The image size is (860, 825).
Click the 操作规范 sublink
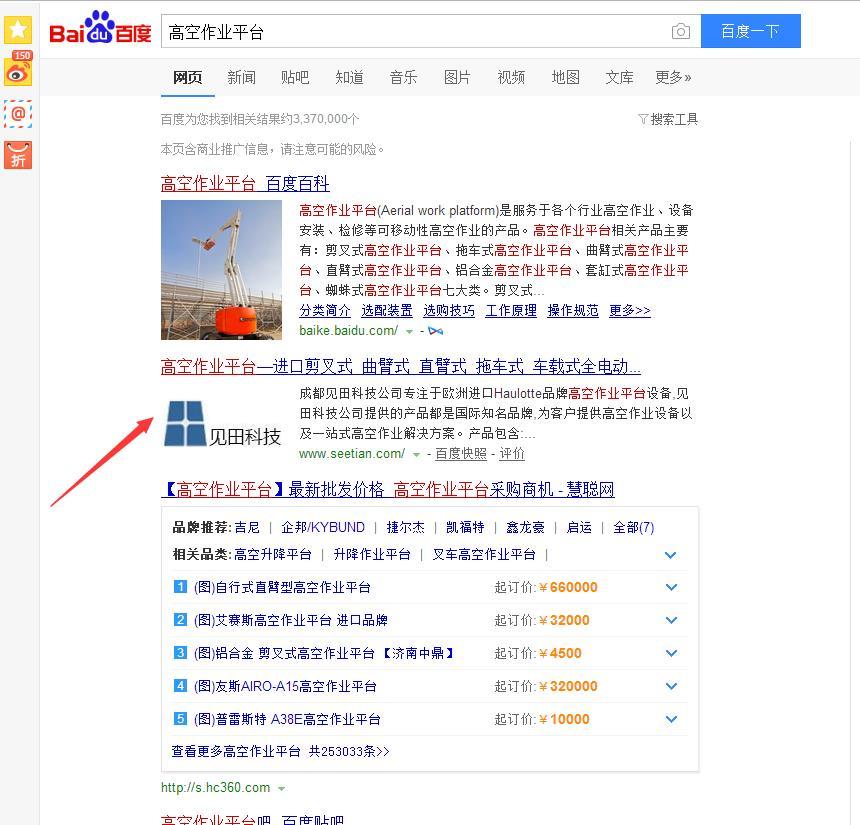pyautogui.click(x=573, y=310)
